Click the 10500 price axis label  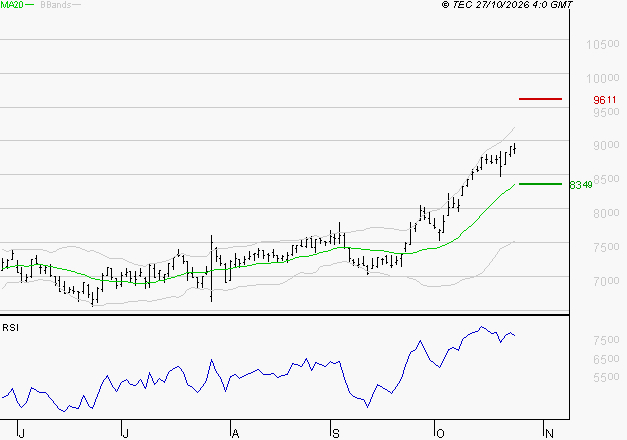(603, 44)
